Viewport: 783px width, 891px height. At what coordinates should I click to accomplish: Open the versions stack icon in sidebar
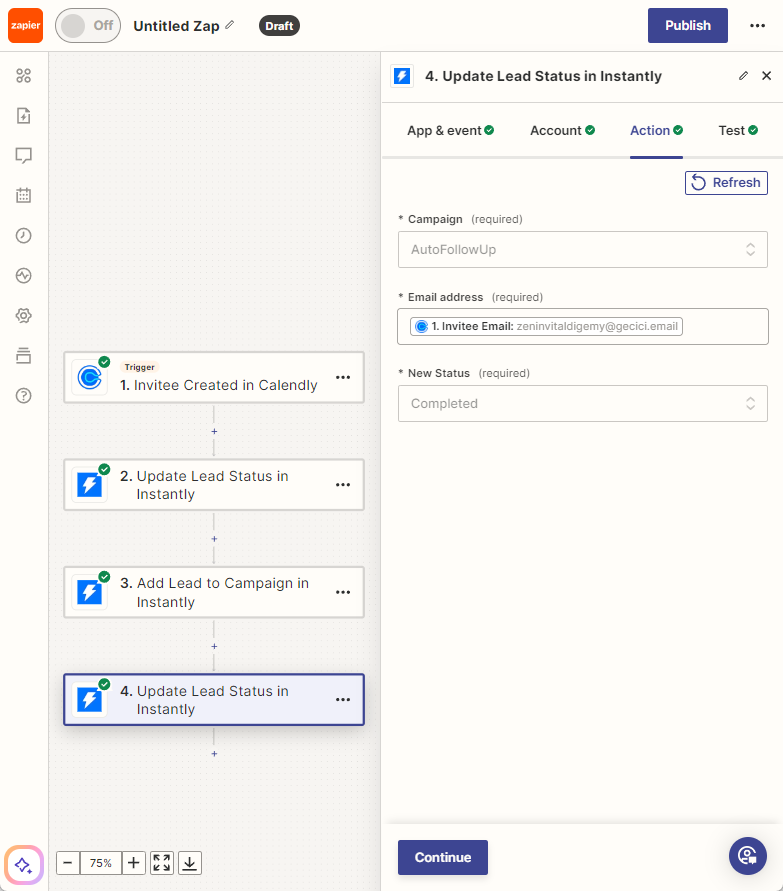click(x=23, y=356)
